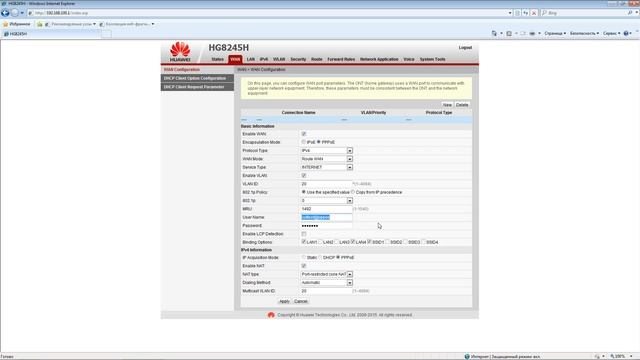This screenshot has width=640, height=360.
Task: Toggle the Enable WAN checkbox
Action: coord(304,134)
